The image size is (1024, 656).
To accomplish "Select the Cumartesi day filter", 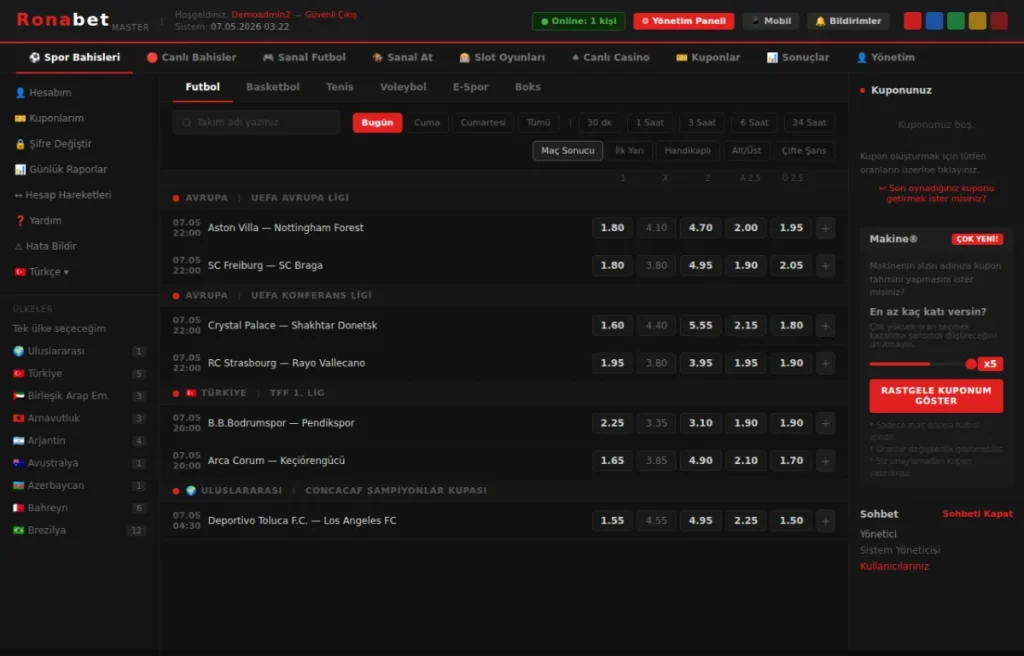I will (483, 123).
